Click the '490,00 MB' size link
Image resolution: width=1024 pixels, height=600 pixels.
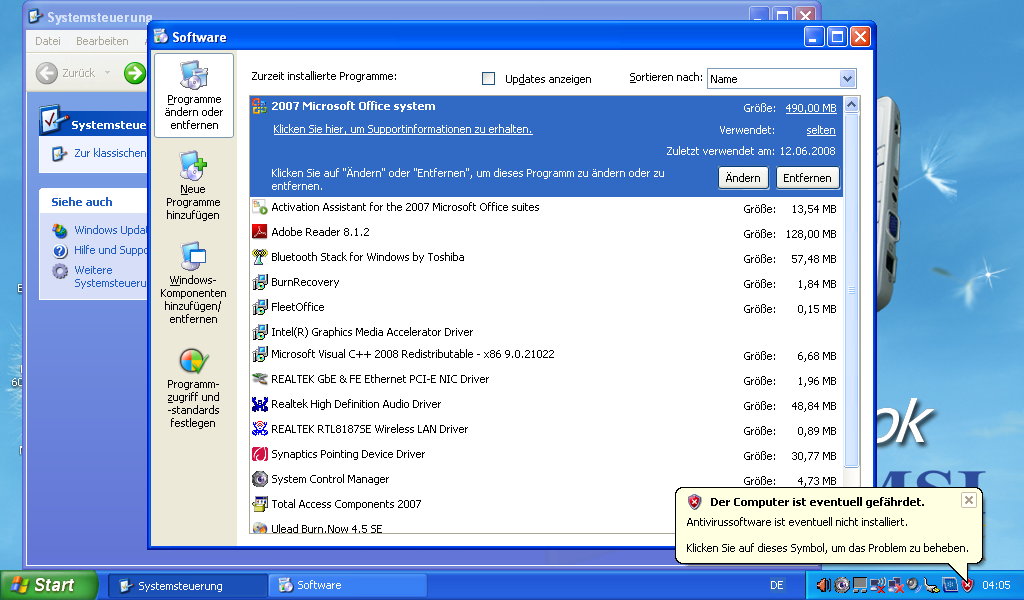coord(810,108)
